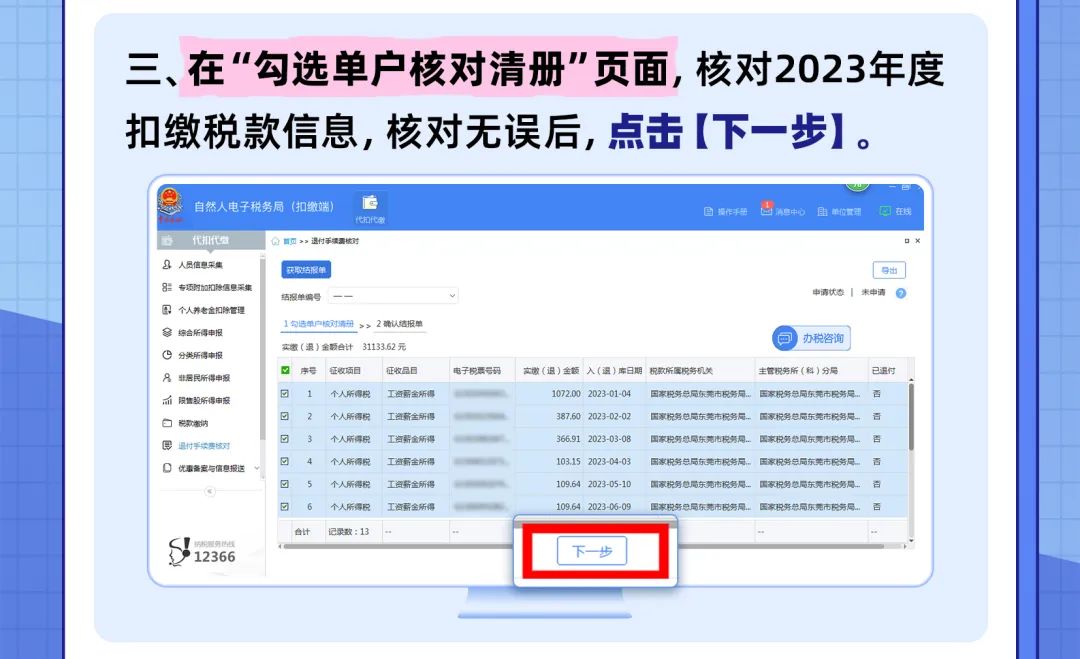The height and width of the screenshot is (659, 1080).
Task: Collapse the left sidebar with double-chevron button
Action: click(x=209, y=491)
